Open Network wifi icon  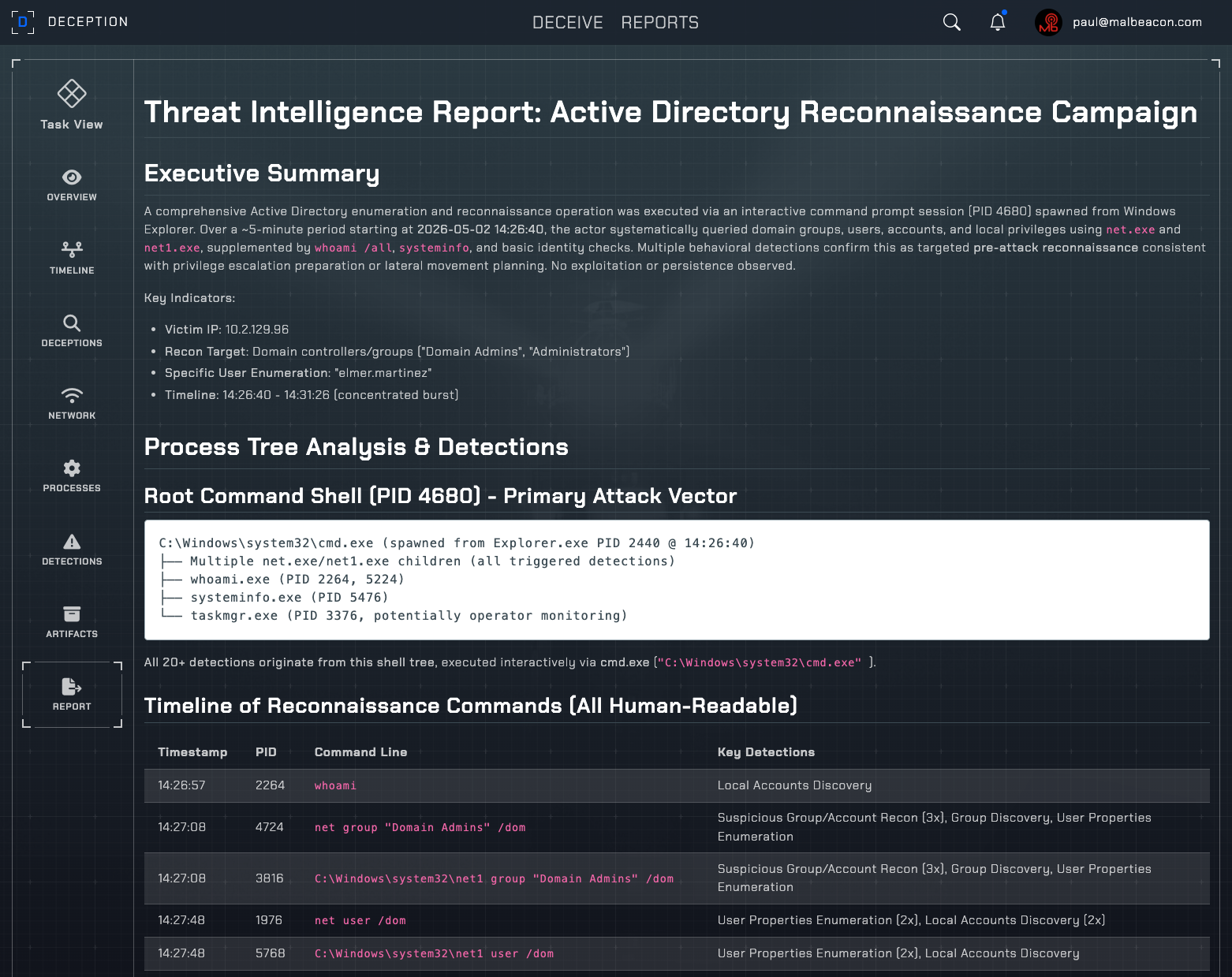click(x=72, y=395)
